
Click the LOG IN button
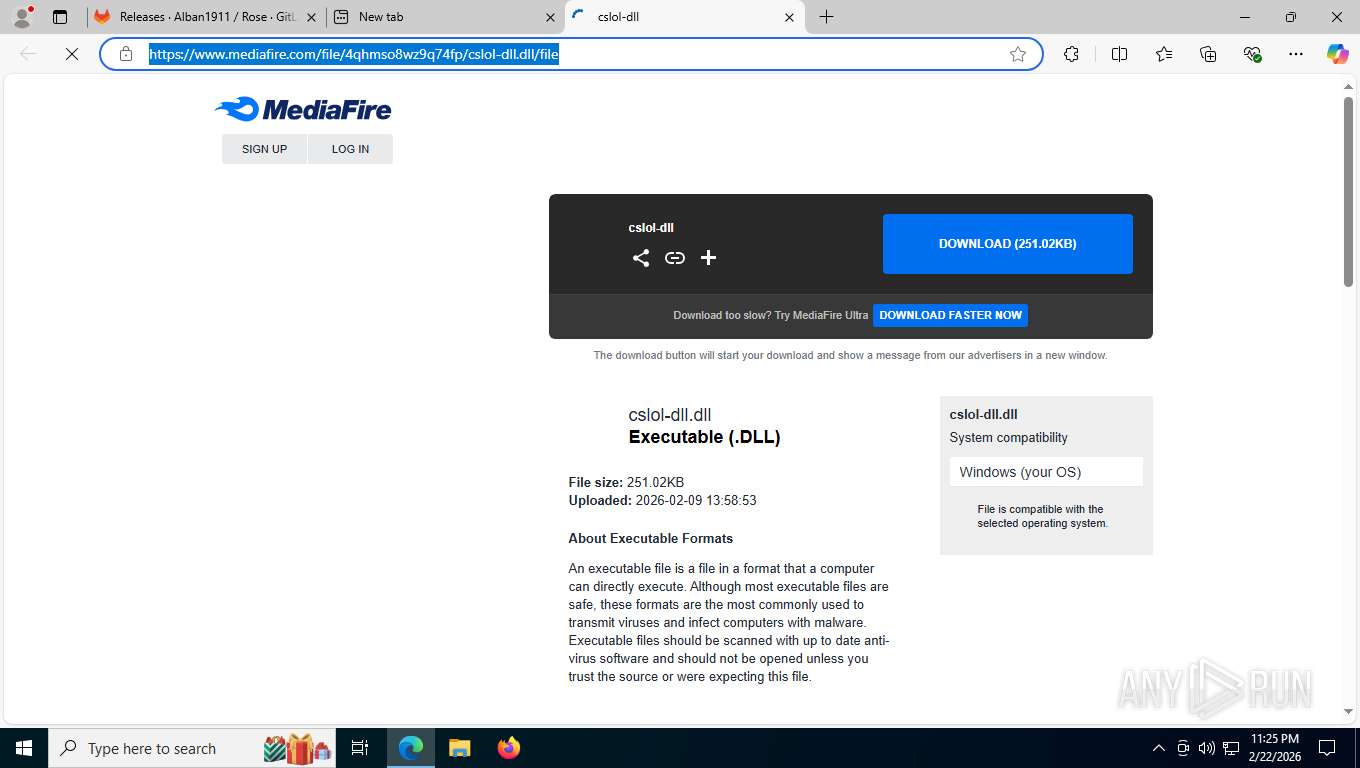pos(350,149)
